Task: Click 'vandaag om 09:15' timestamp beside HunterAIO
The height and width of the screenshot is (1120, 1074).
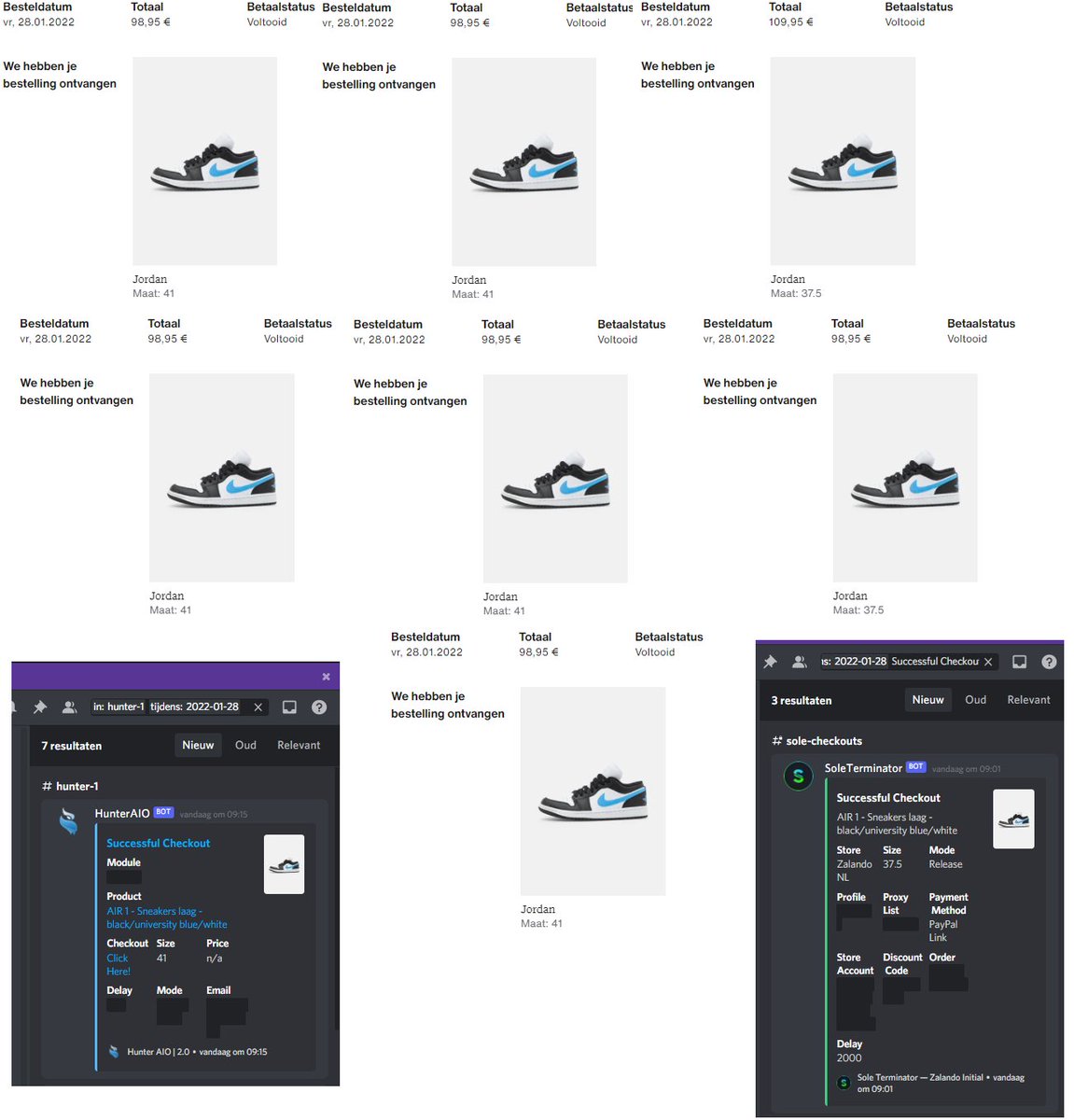Action: tap(214, 815)
